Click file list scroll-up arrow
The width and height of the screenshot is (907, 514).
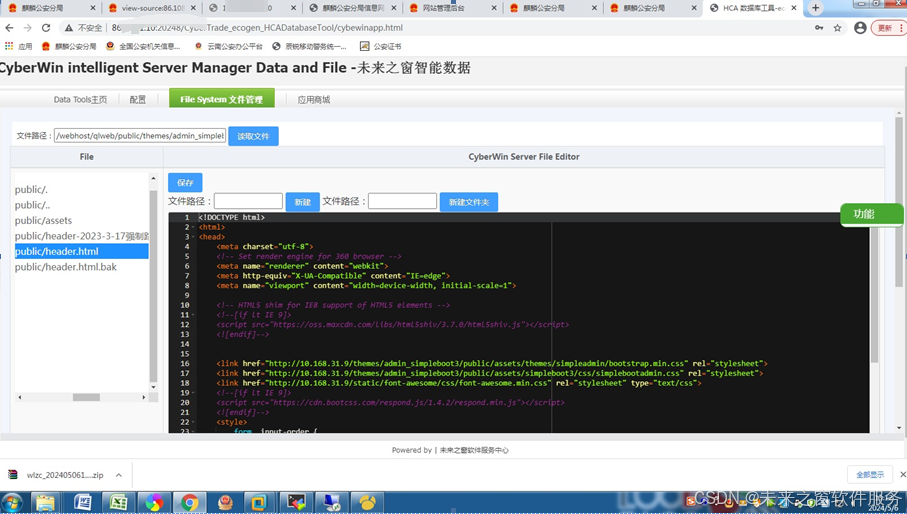tap(153, 178)
